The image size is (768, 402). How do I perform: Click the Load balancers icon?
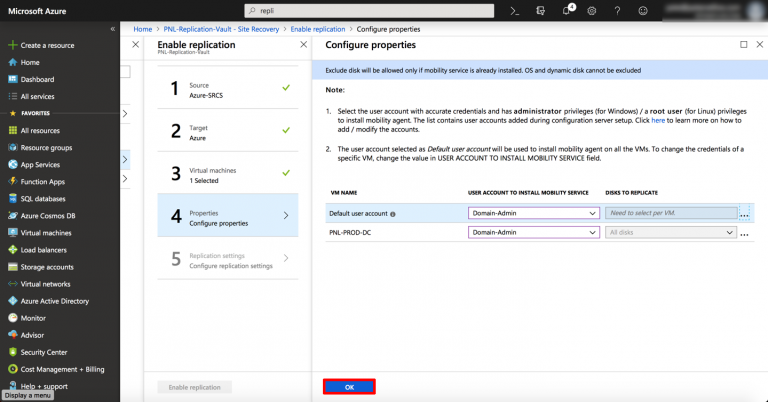(13, 250)
